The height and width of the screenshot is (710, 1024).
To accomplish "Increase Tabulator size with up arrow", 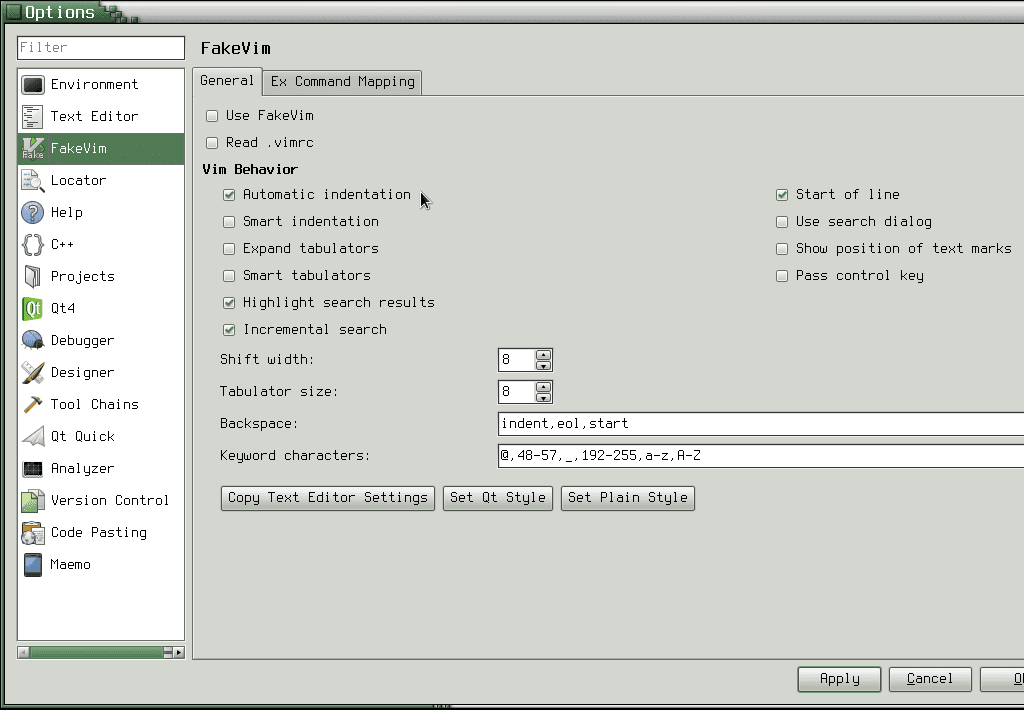I will click(543, 387).
